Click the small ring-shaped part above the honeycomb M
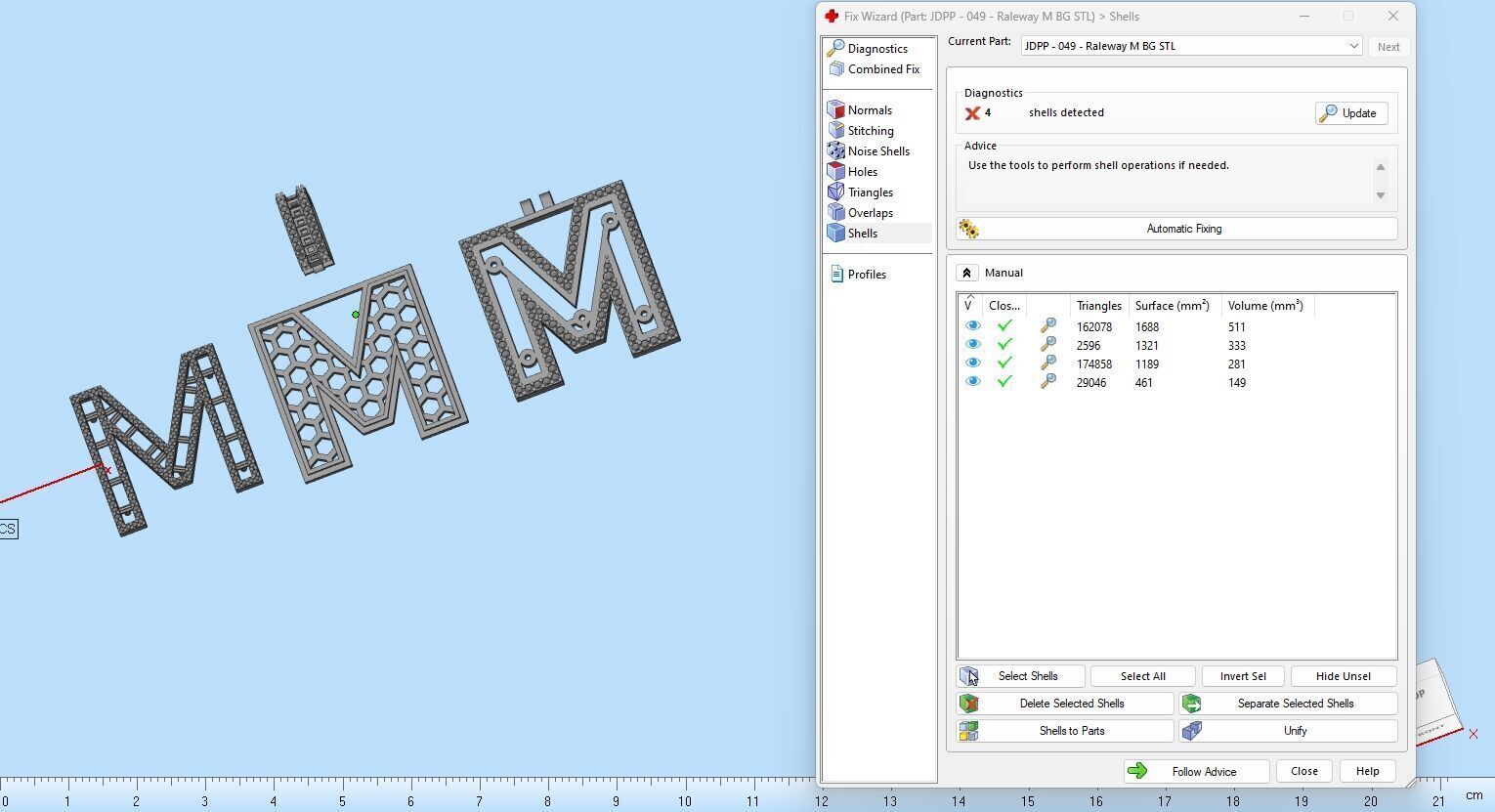The image size is (1495, 812). (305, 230)
